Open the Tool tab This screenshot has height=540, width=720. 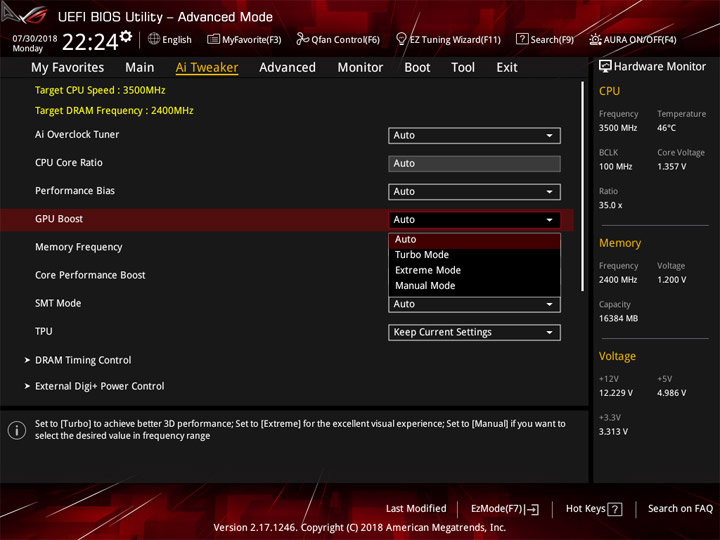(463, 68)
